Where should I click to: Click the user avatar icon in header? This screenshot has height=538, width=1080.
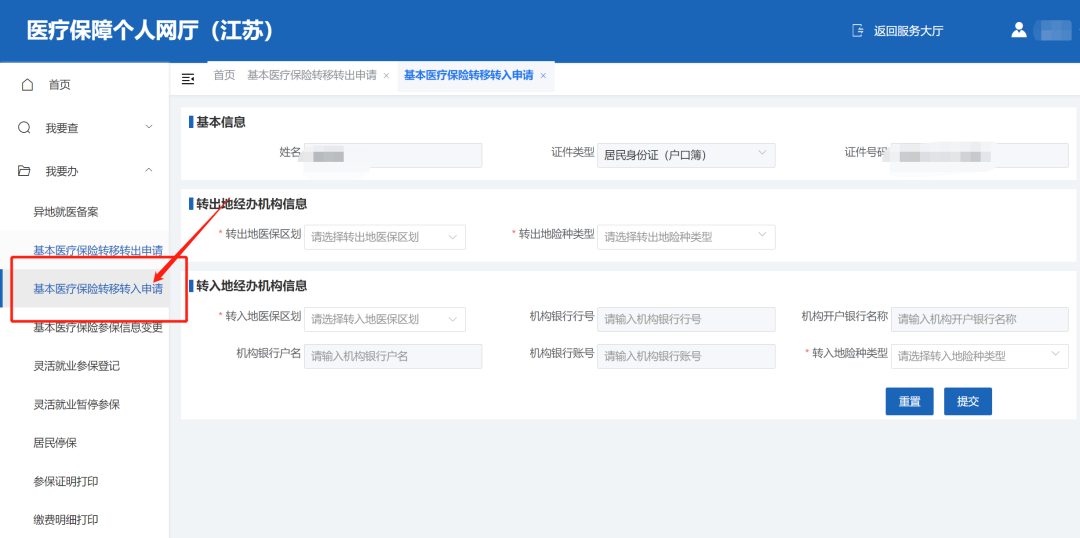coord(1019,30)
